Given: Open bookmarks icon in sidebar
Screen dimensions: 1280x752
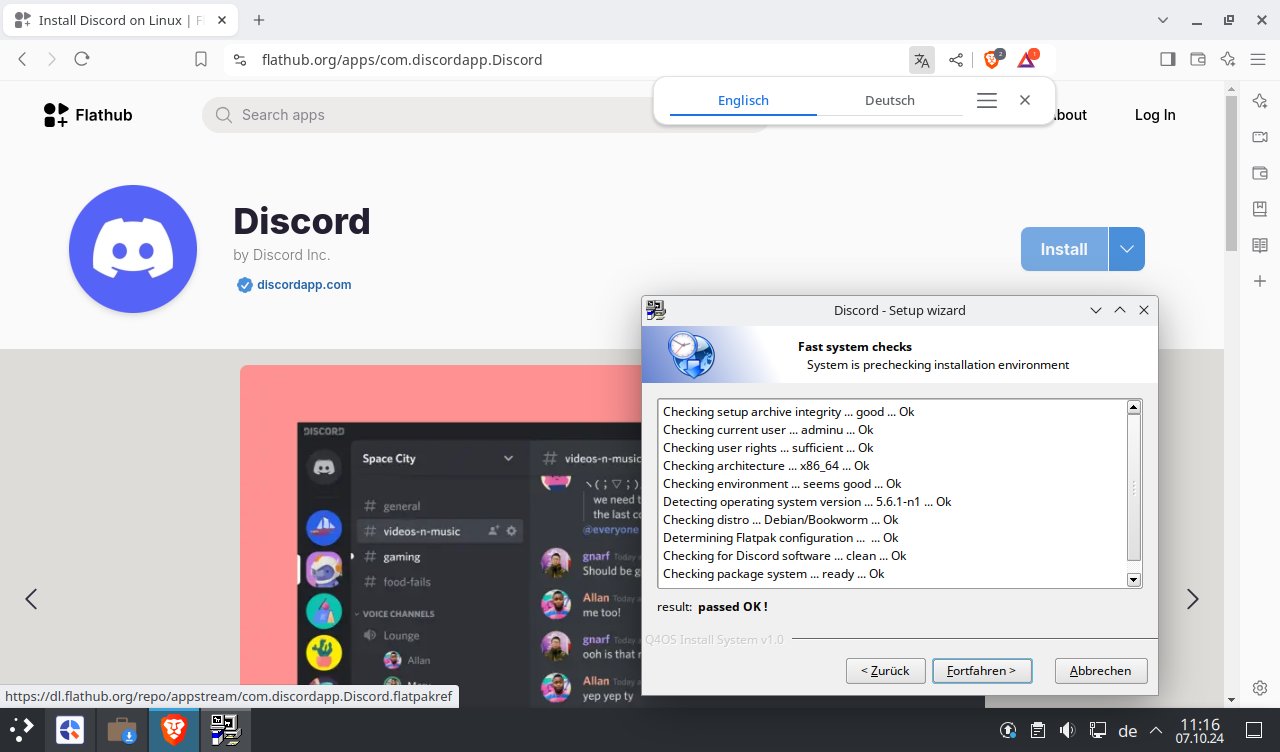Looking at the screenshot, I should pyautogui.click(x=1260, y=208).
